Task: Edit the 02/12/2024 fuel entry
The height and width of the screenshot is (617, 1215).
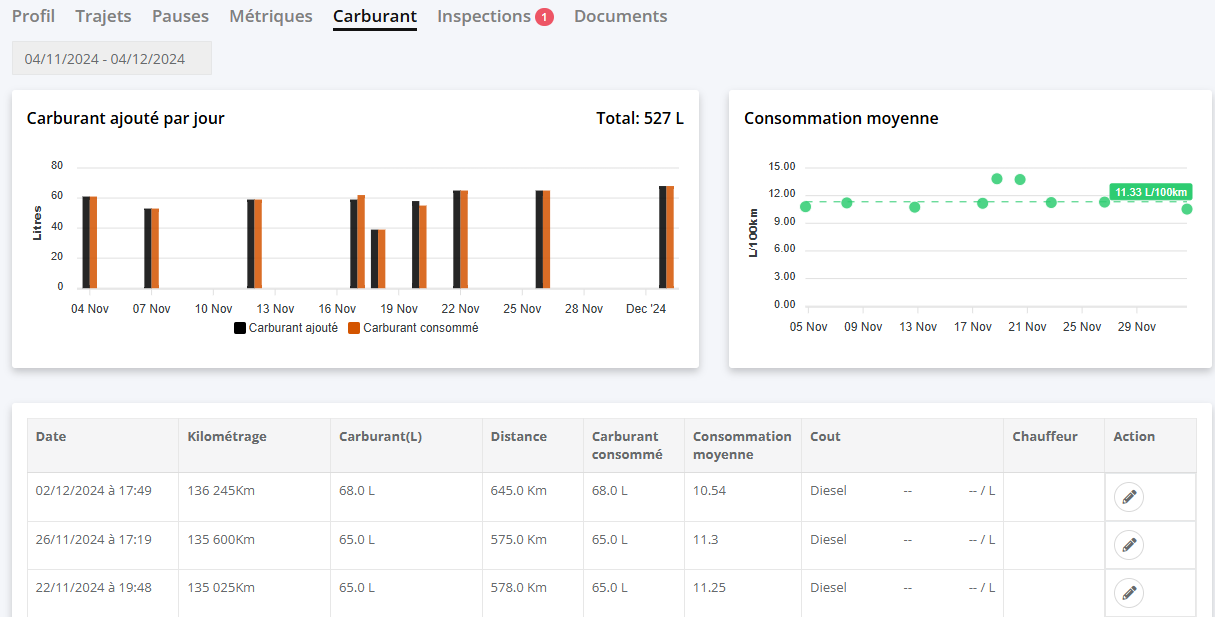Action: (x=1129, y=497)
